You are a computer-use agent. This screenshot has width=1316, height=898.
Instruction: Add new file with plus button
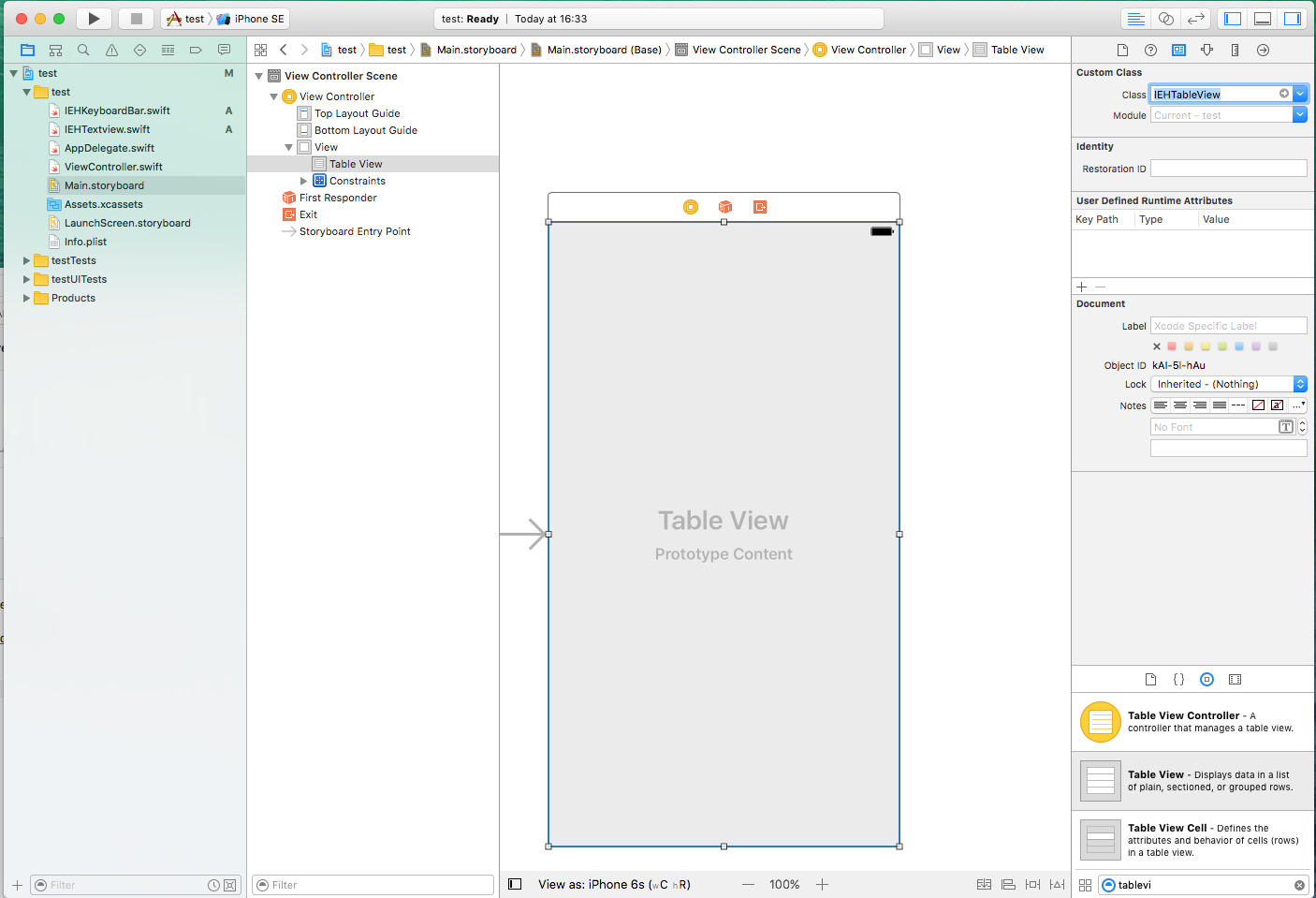[x=17, y=885]
